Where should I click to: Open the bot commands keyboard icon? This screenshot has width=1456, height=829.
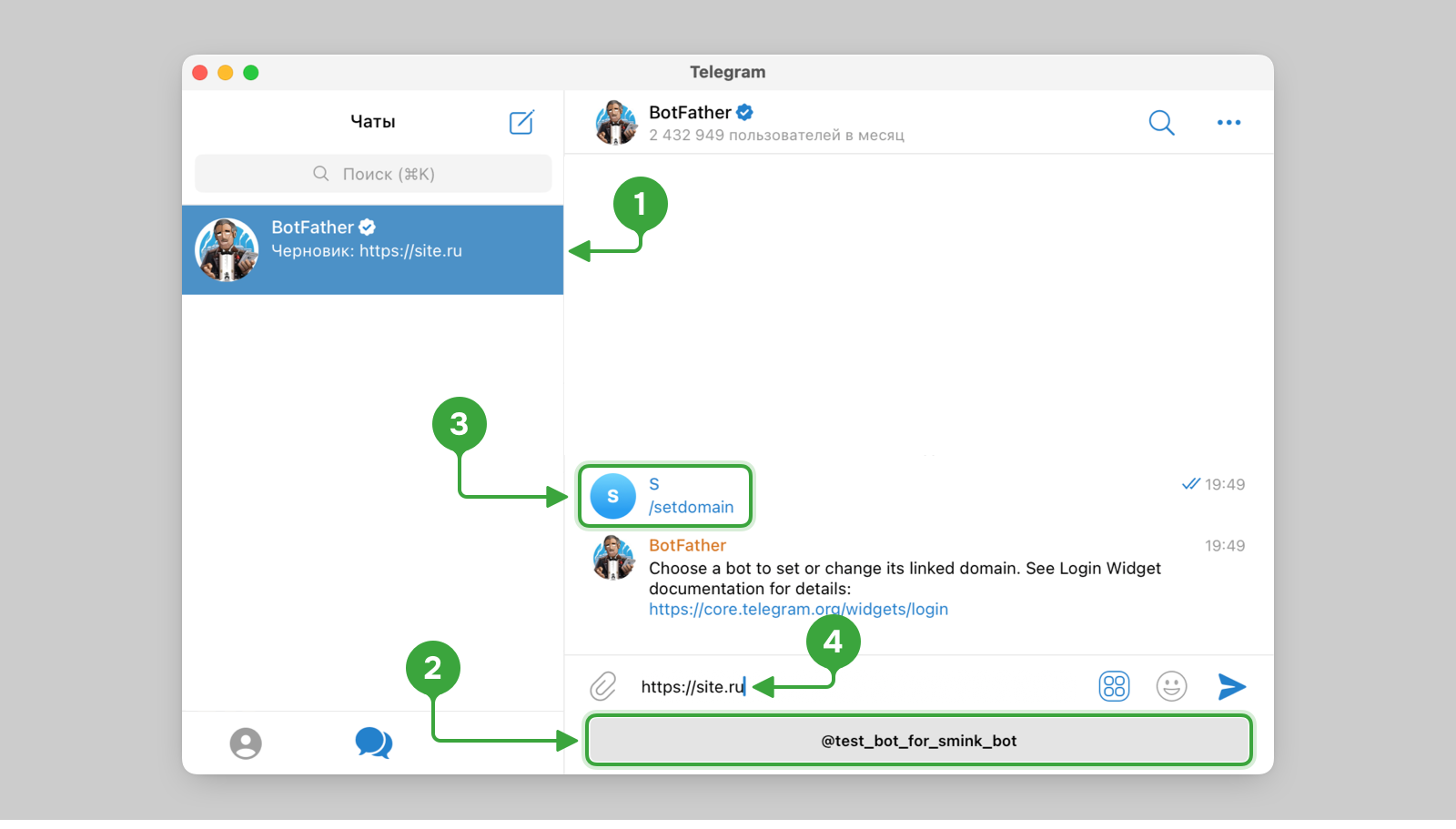point(1114,686)
